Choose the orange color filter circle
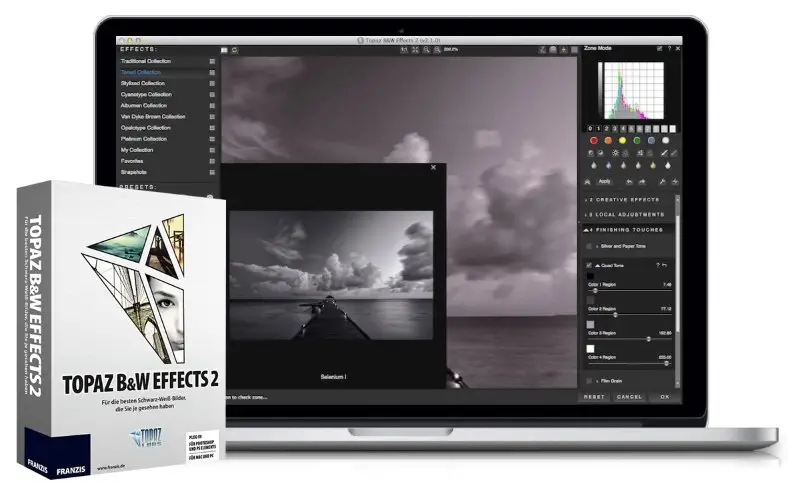 click(x=608, y=140)
